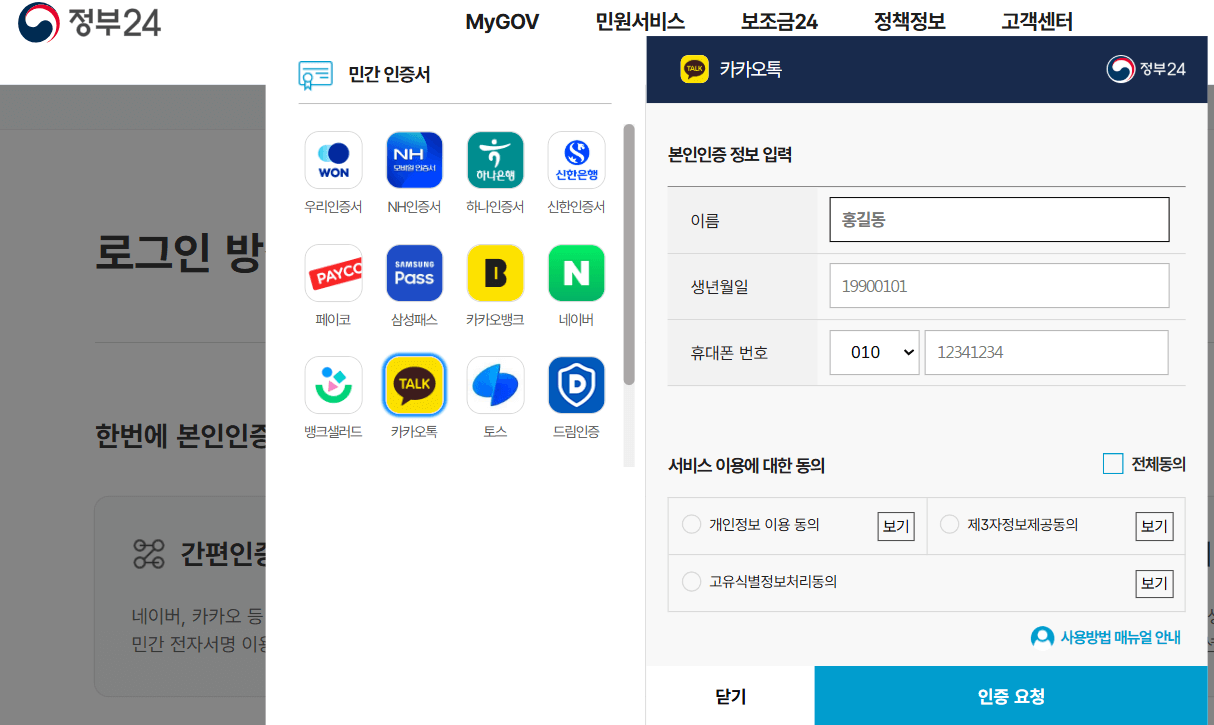This screenshot has height=725, width=1214.
Task: Select the 개인정보 이용 동의 radio button
Action: click(x=691, y=525)
